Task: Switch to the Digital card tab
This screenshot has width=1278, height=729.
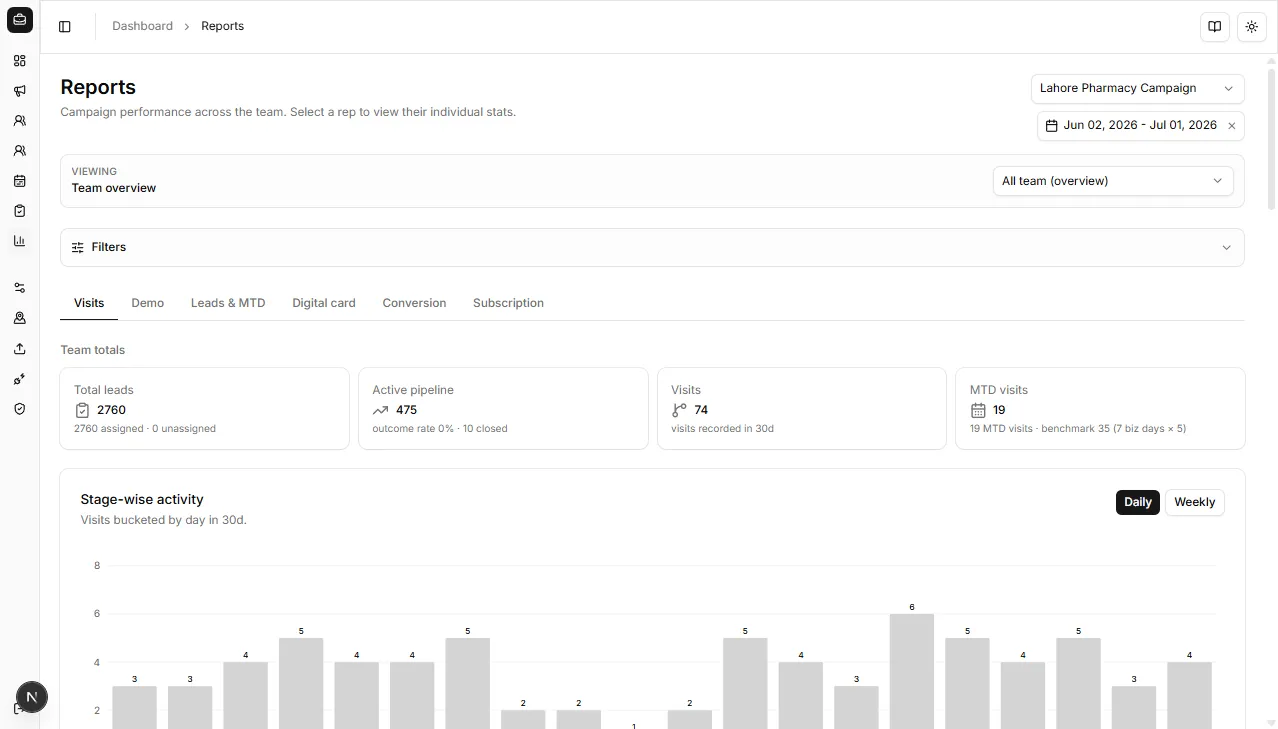Action: pos(324,303)
